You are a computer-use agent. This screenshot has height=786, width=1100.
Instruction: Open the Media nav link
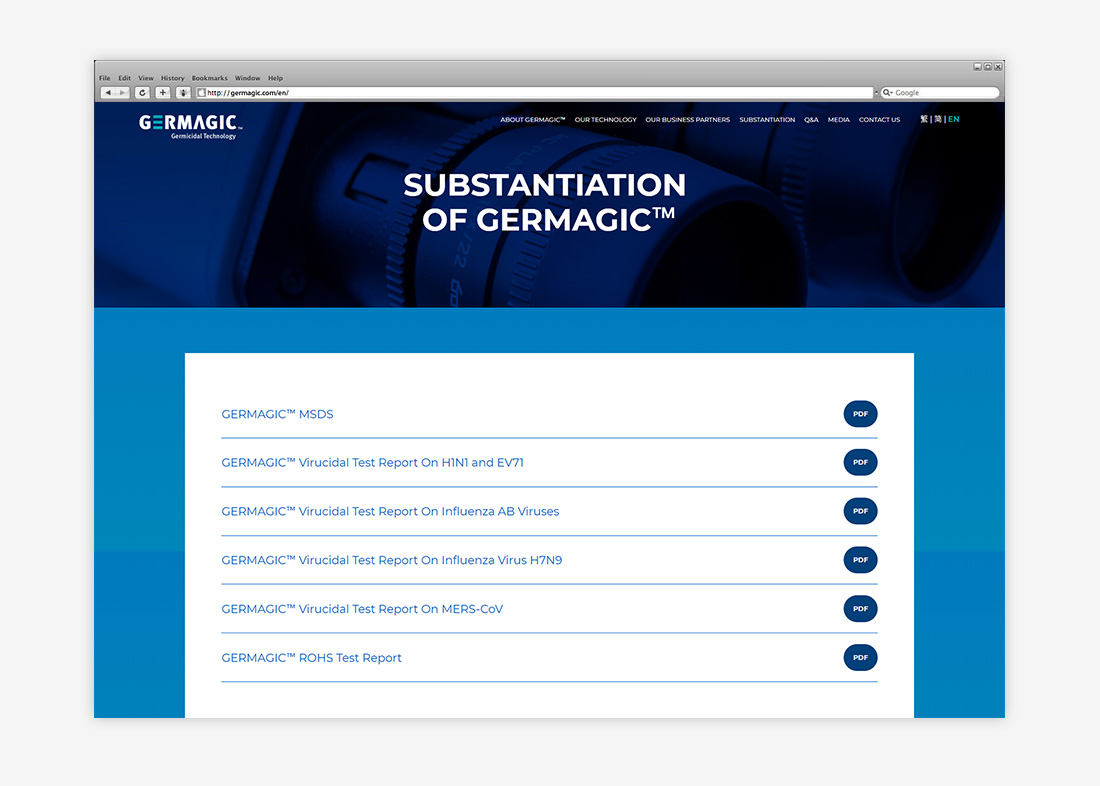[839, 120]
